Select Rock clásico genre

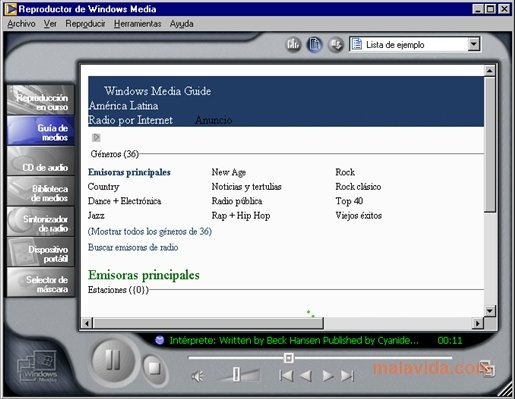coord(358,187)
